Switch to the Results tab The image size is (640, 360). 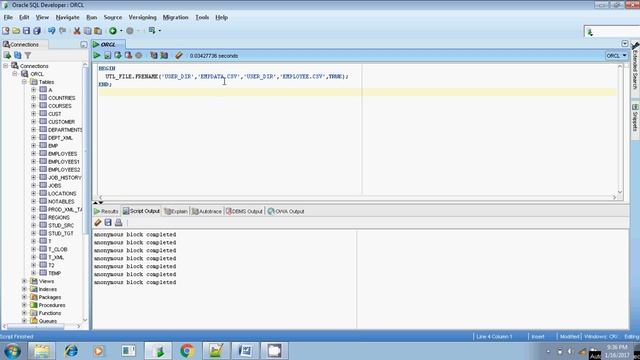(x=106, y=211)
